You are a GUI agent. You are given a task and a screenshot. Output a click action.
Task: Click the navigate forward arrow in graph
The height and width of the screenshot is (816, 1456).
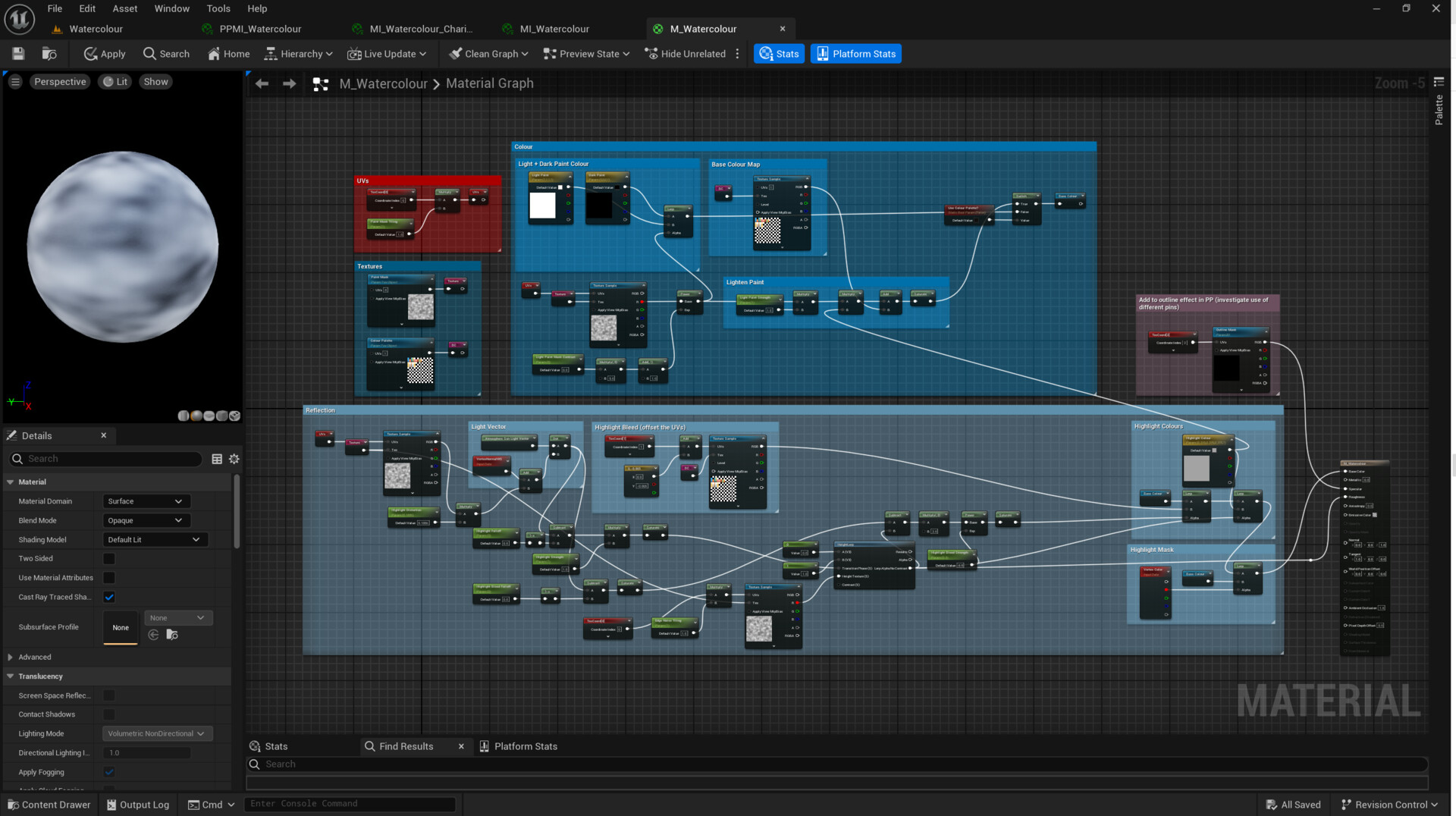pyautogui.click(x=289, y=83)
